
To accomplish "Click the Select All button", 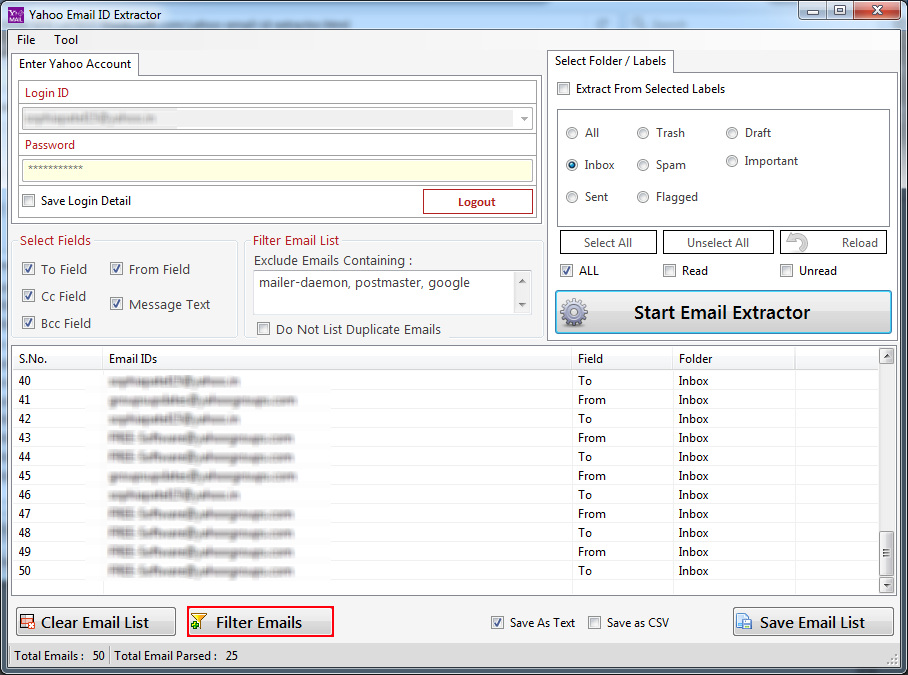I will pyautogui.click(x=608, y=243).
